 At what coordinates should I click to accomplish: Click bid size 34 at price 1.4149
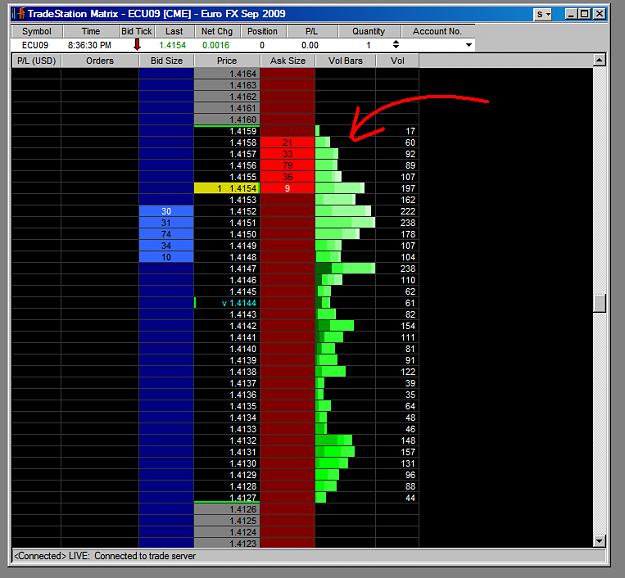pyautogui.click(x=166, y=246)
